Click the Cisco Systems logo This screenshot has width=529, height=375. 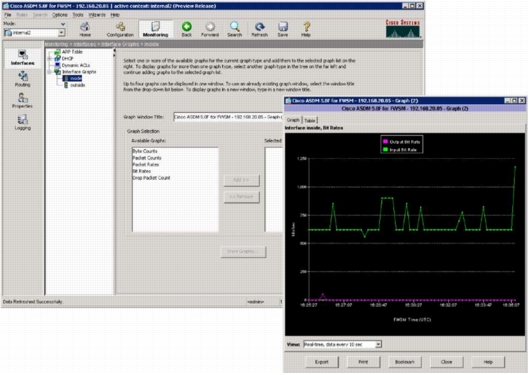(x=403, y=28)
